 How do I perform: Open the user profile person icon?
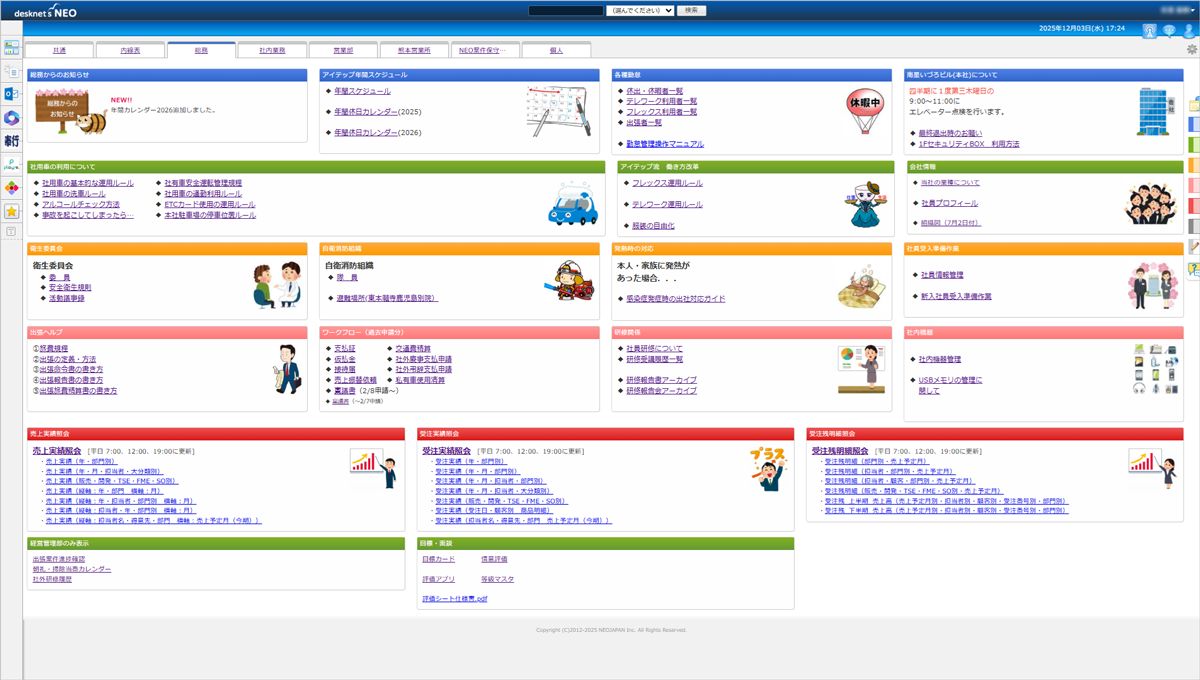coord(1188,32)
